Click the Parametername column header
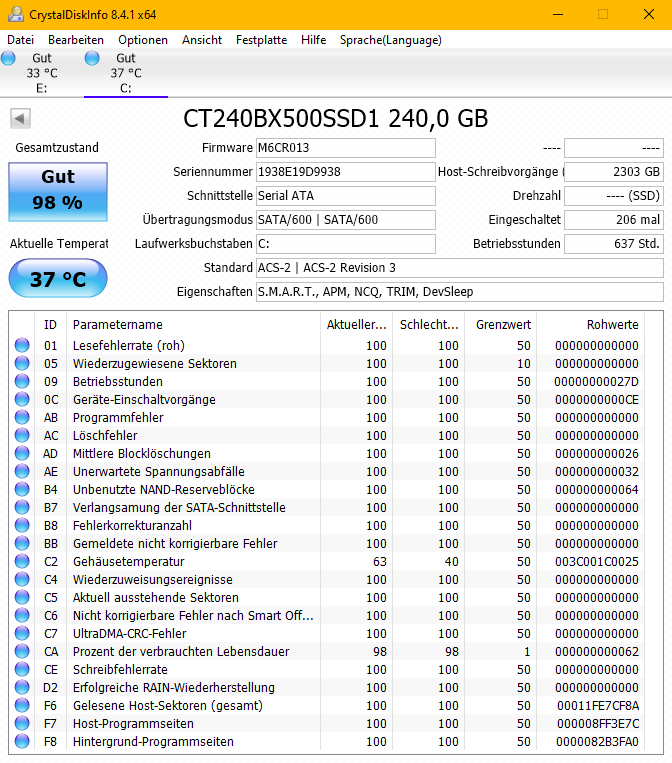672x763 pixels. click(x=193, y=325)
